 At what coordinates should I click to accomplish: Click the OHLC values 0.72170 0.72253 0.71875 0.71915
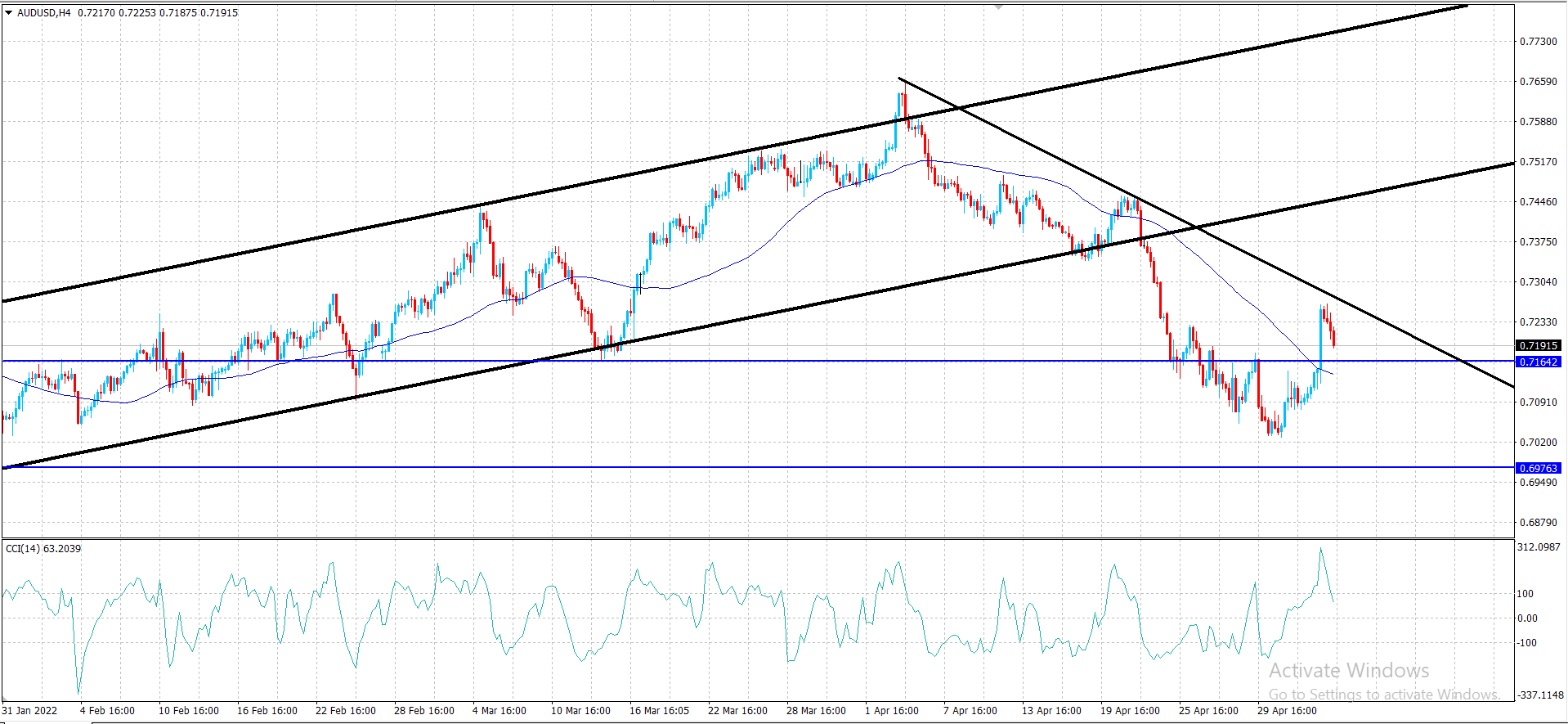tap(158, 13)
